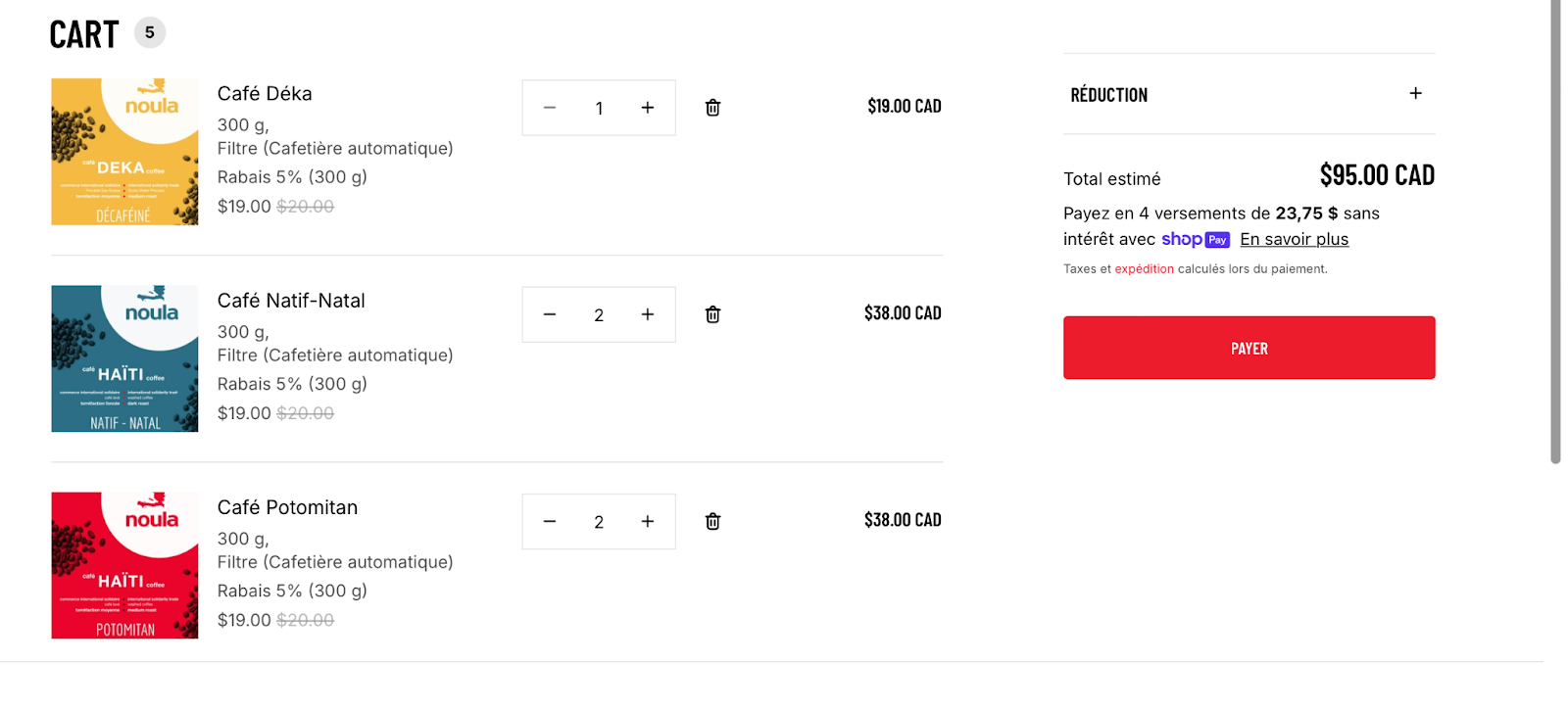Open Café Natif-Natal product title

(291, 301)
